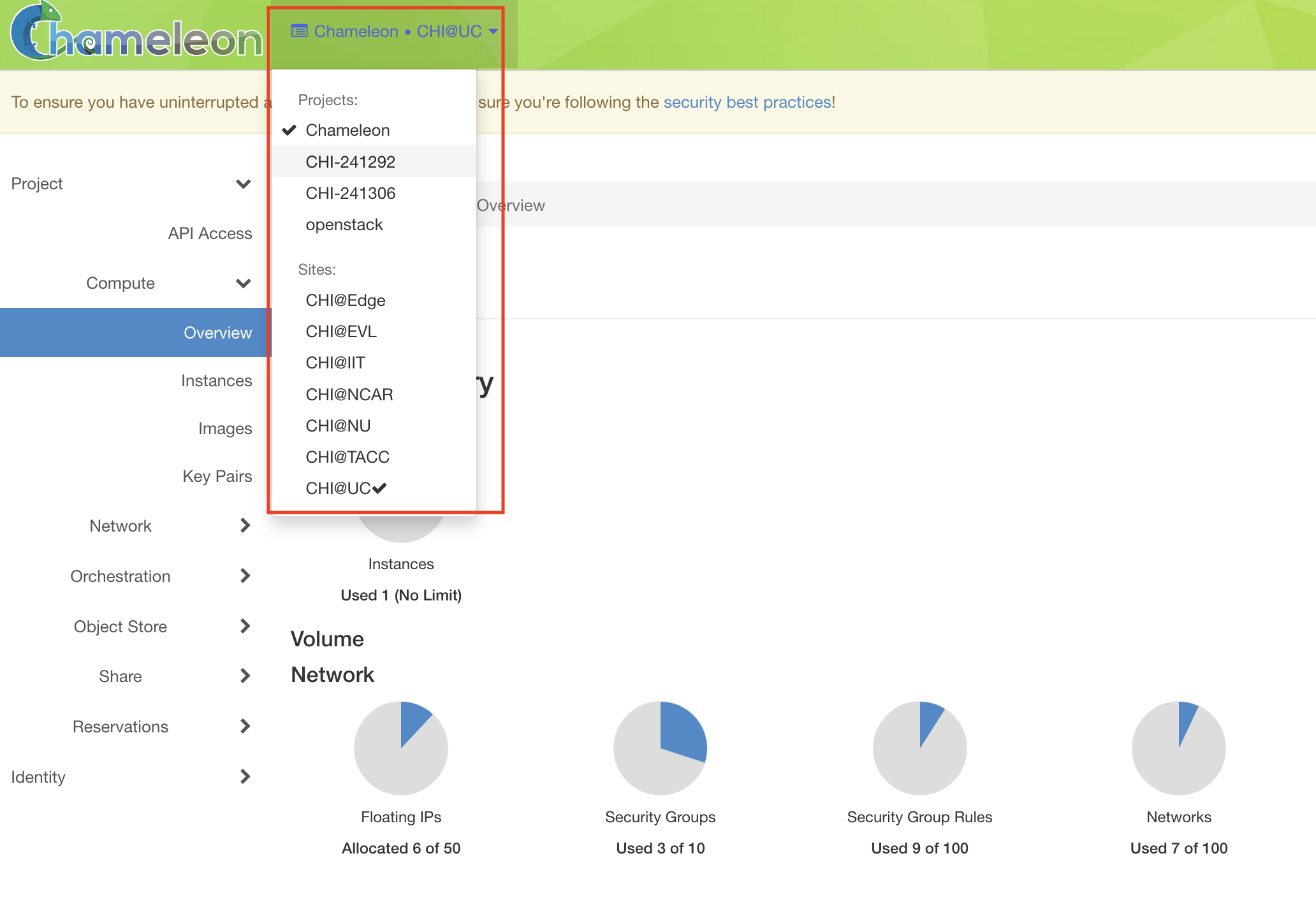
Task: Go to Images in sidebar
Action: (x=224, y=428)
